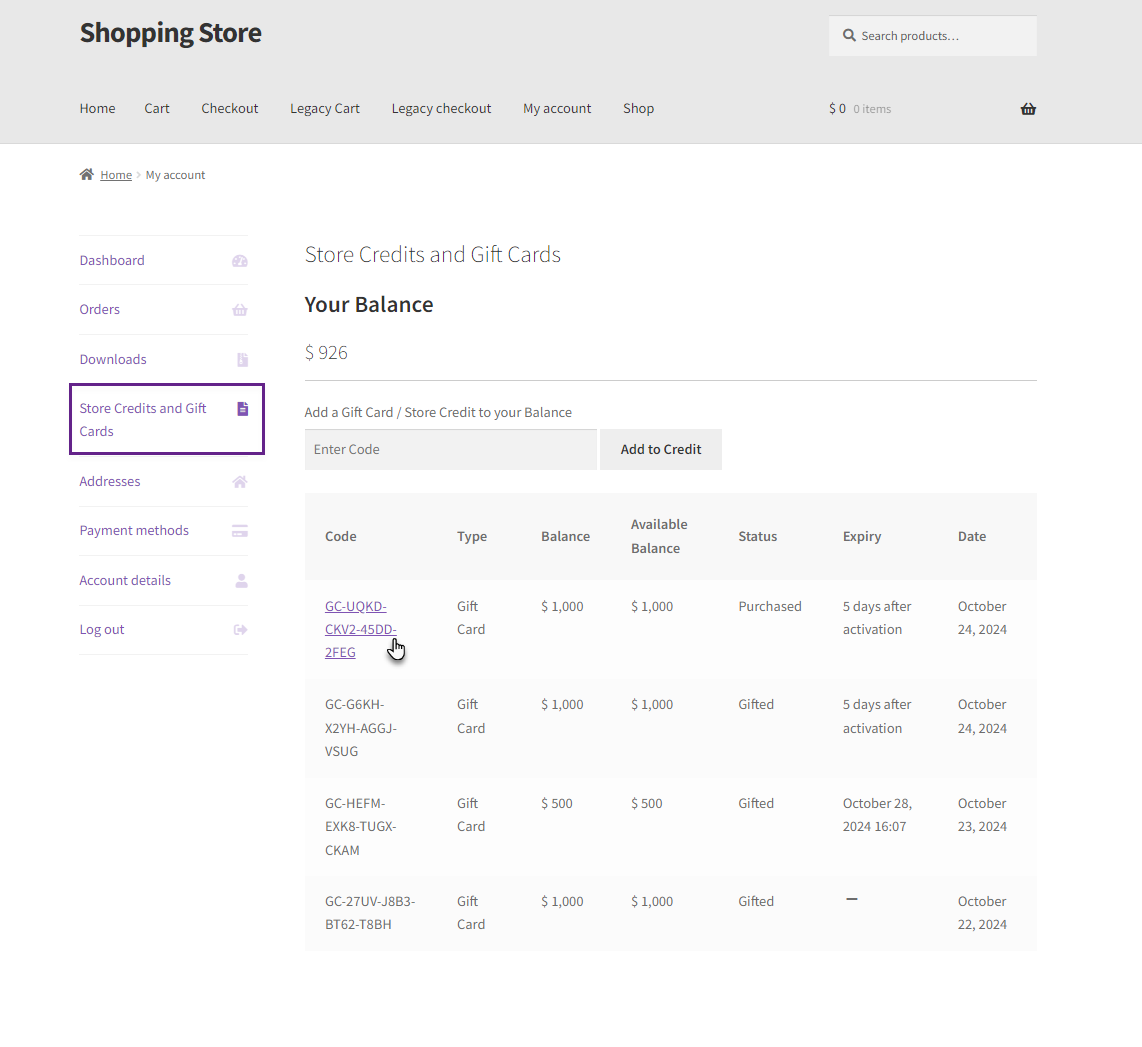
Task: Click expiry October 28, 2024 16:07
Action: tap(878, 815)
